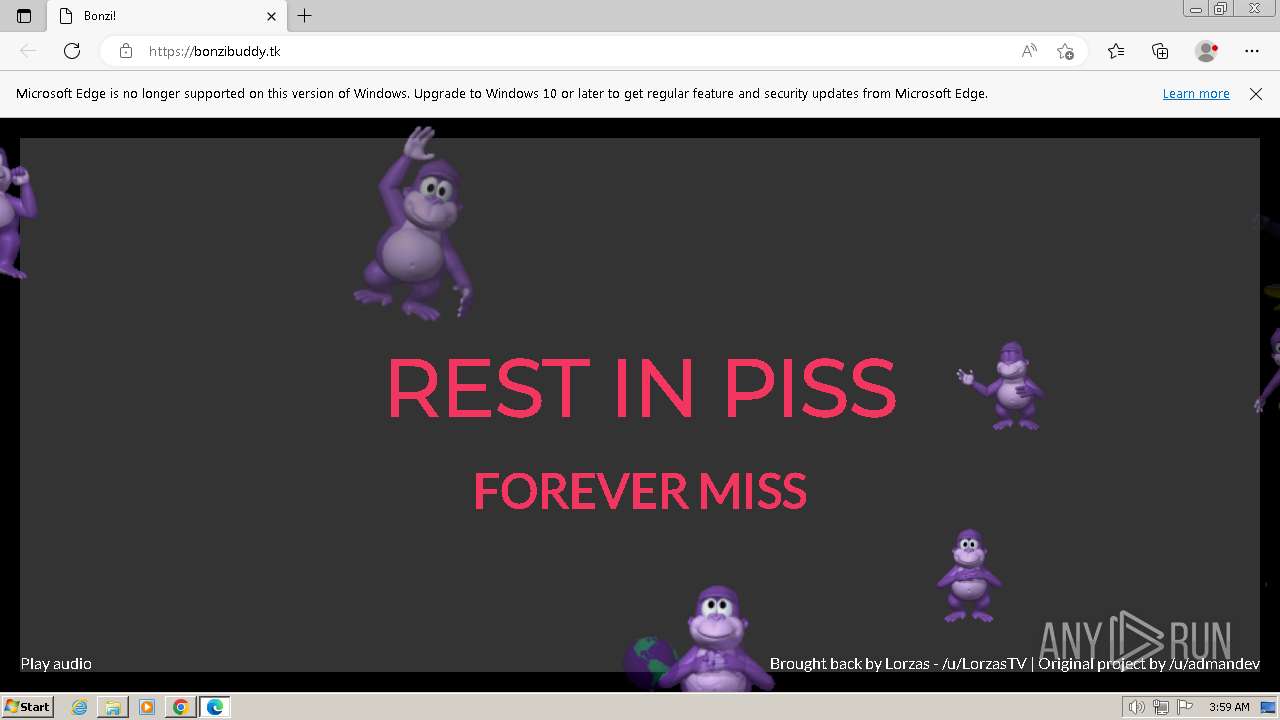Refresh the bonzibuddy.tk page
Screen dimensions: 1280x720
72,51
